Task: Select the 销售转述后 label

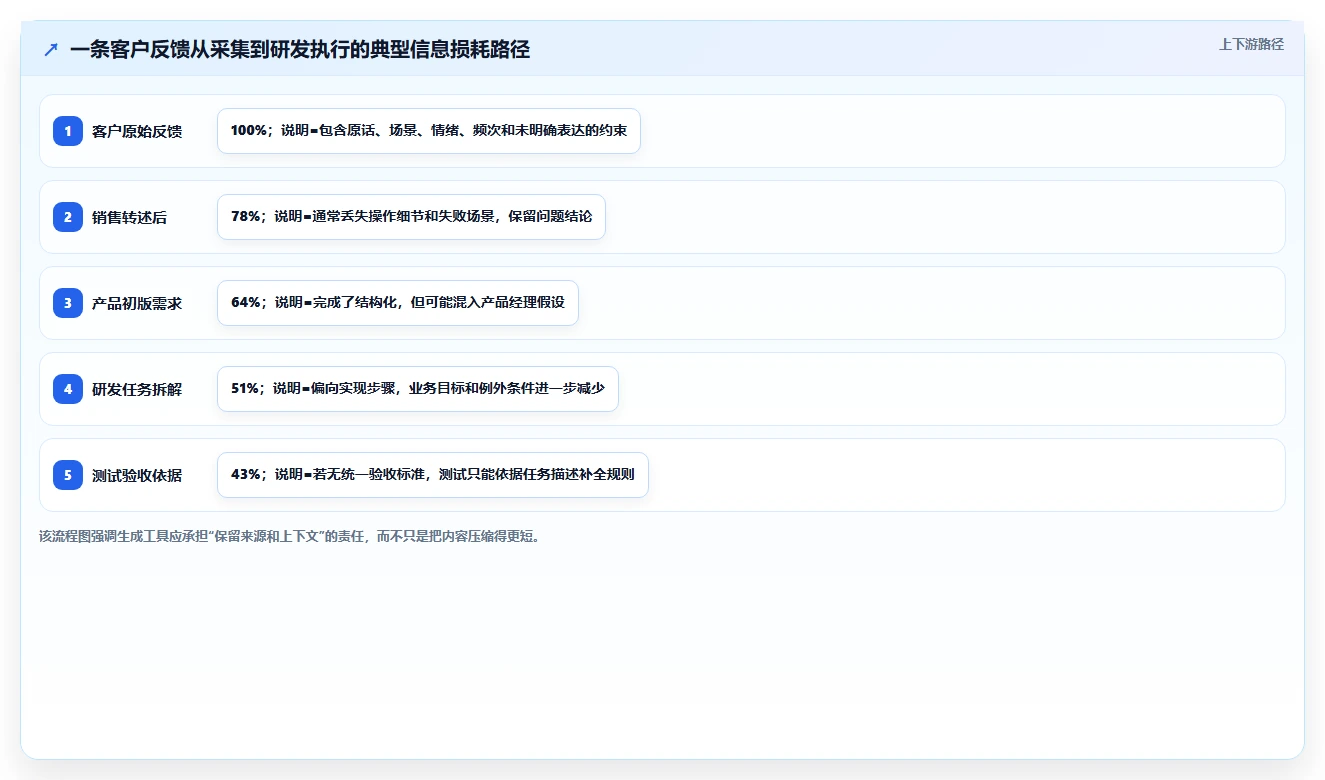Action: tap(129, 217)
